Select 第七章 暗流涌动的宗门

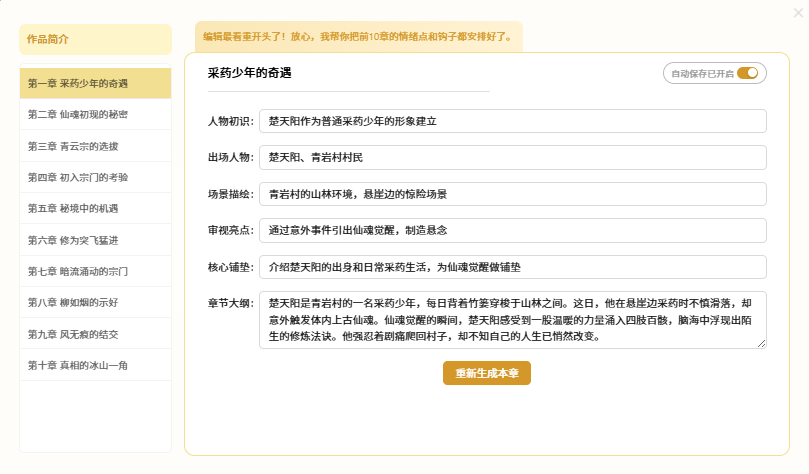click(x=95, y=271)
